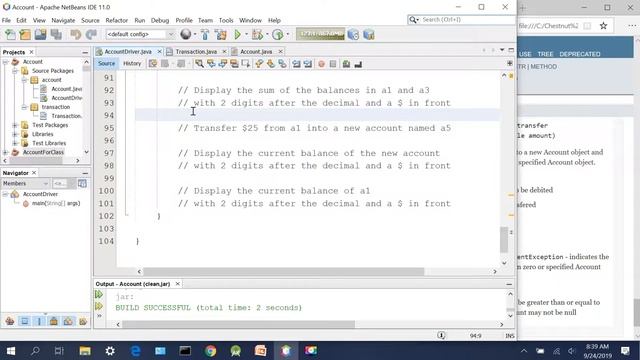This screenshot has width=640, height=360.
Task: Click the Navigator filter icon beside Members
Action: point(82,183)
